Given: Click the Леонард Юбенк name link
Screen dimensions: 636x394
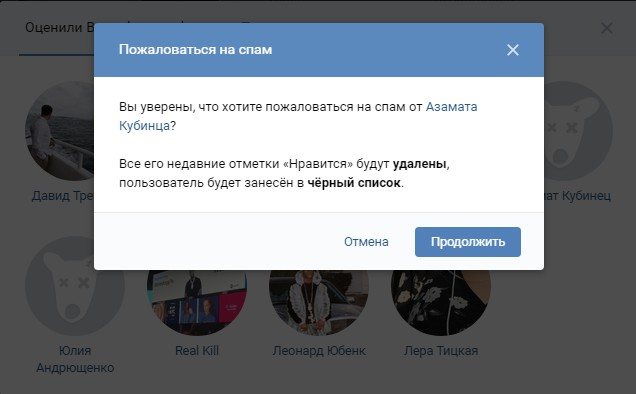Looking at the screenshot, I should coord(319,351).
